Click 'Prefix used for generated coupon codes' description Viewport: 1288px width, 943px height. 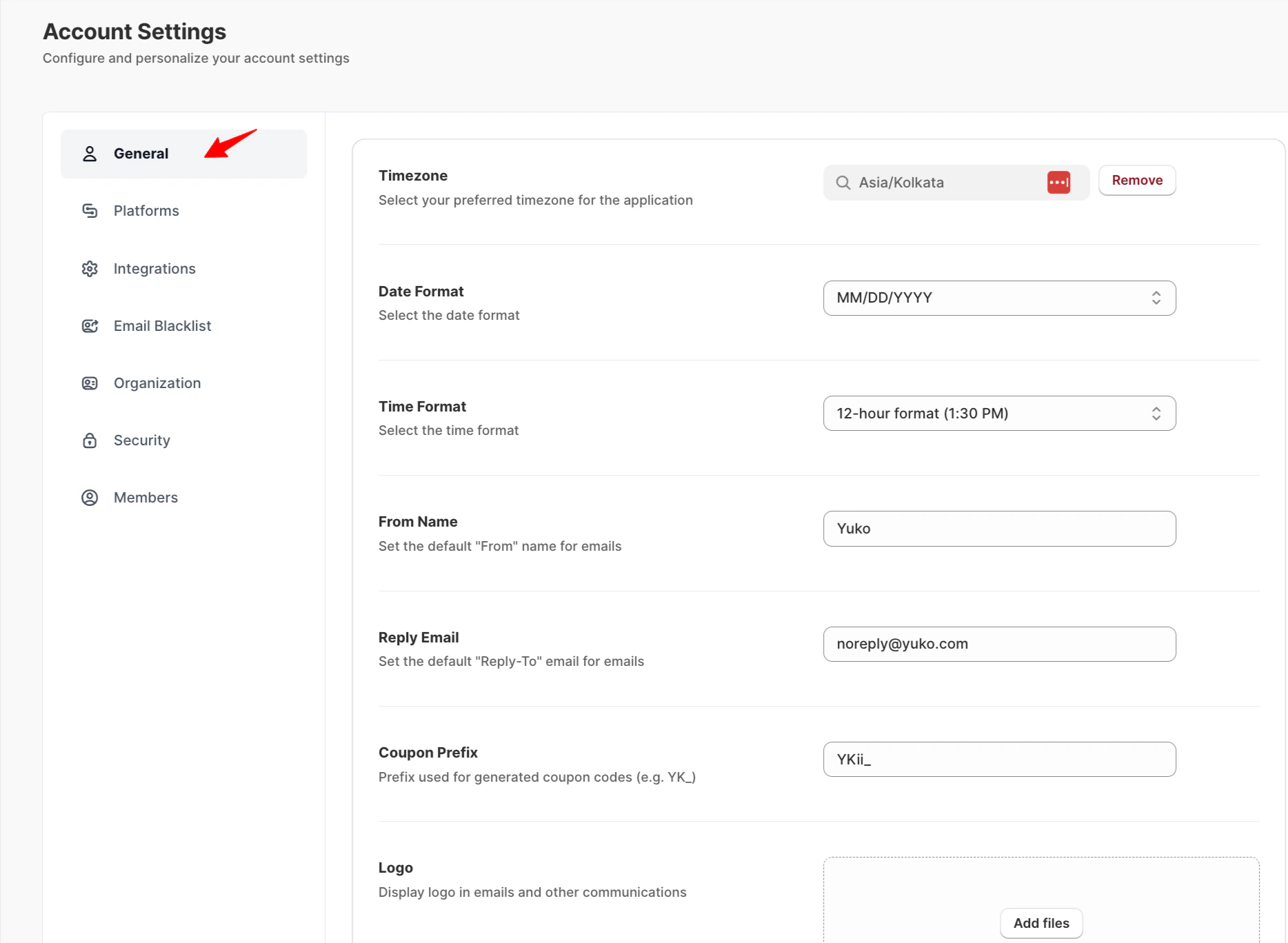(x=537, y=777)
